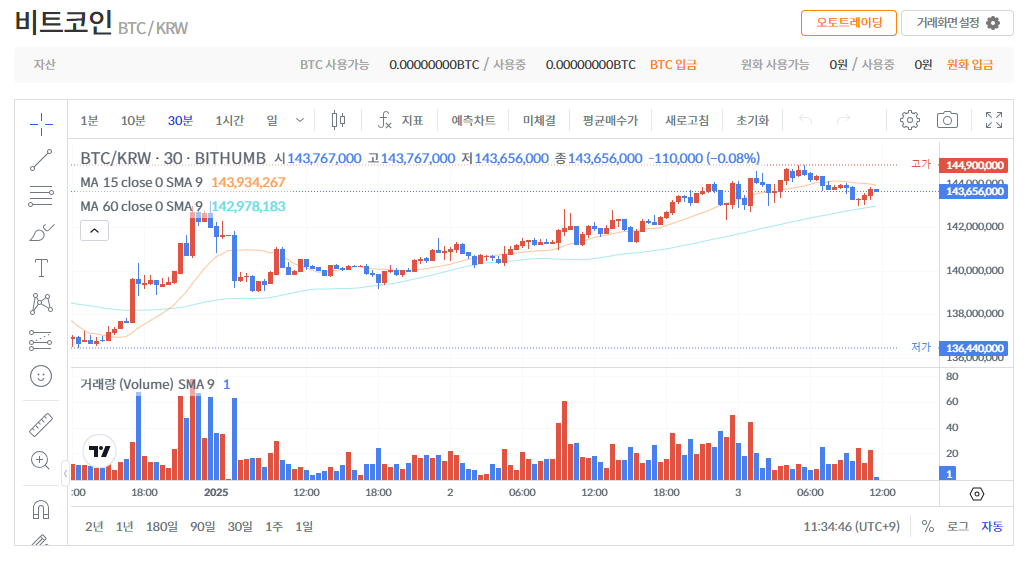
Task: Click the BTC 입금 deposit link
Action: 673,65
